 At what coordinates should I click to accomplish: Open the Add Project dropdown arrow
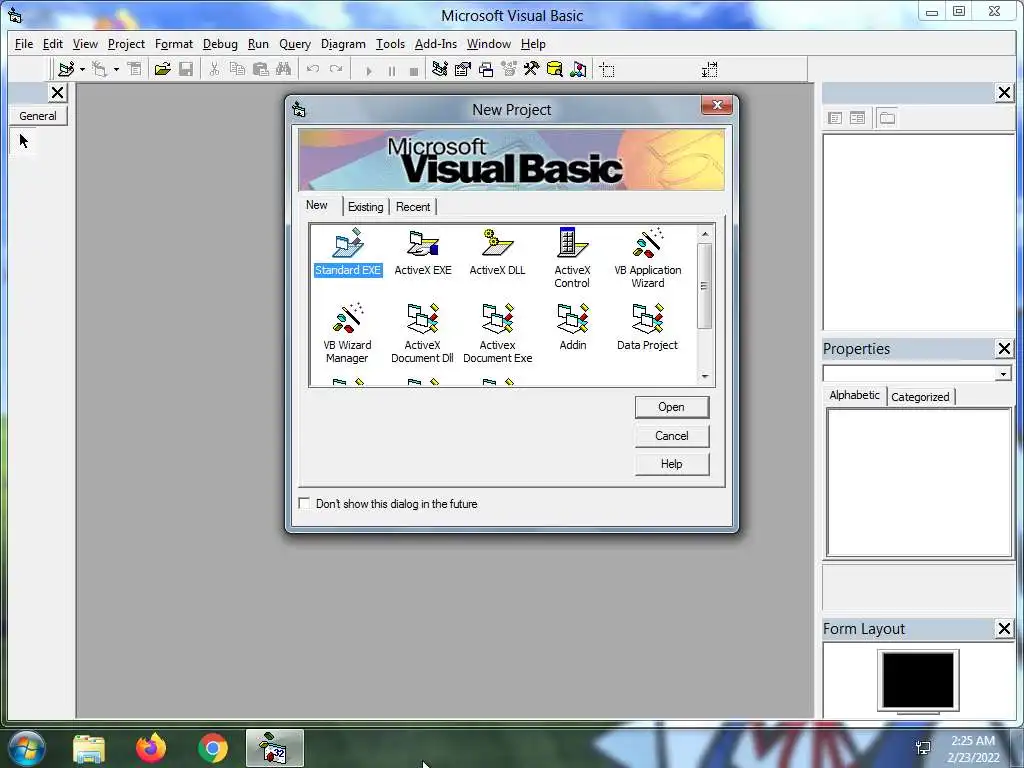[82, 69]
